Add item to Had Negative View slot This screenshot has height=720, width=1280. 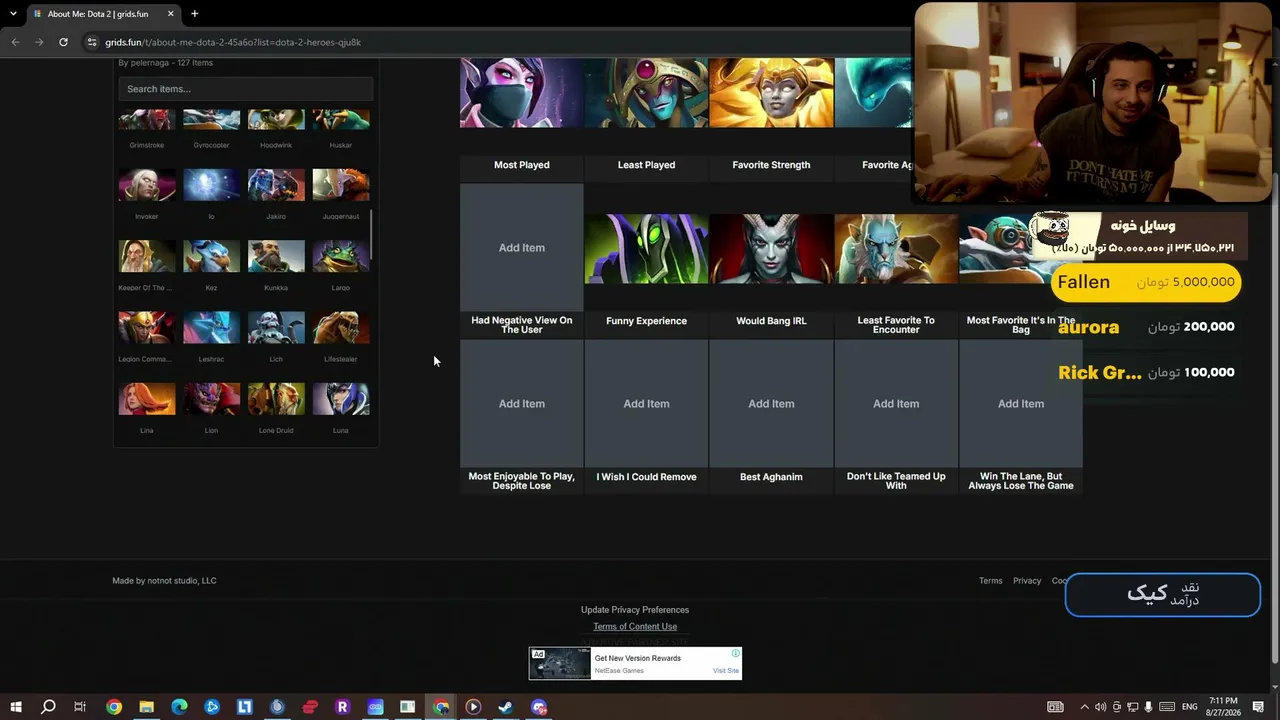[x=522, y=248]
